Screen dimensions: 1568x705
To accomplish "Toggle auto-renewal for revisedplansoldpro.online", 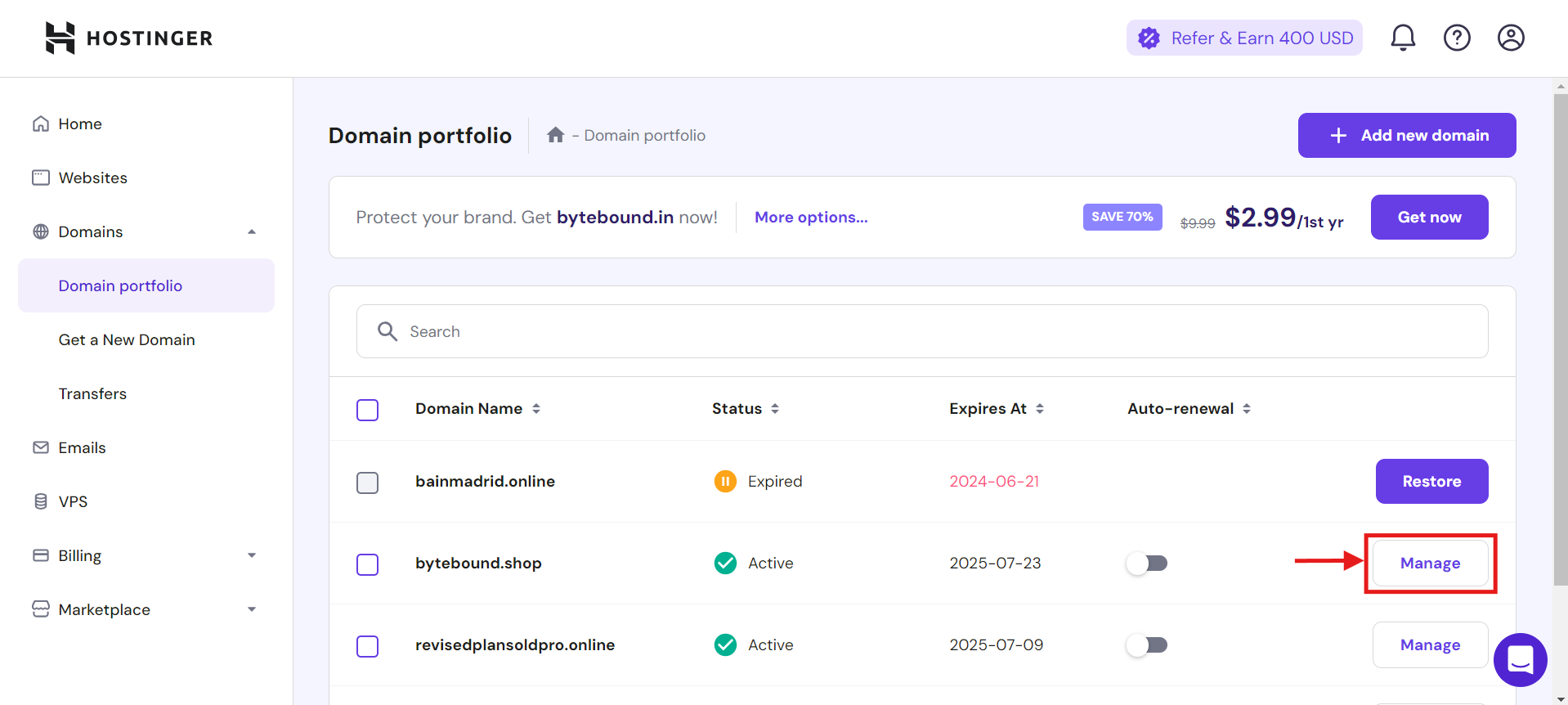I will click(1147, 644).
